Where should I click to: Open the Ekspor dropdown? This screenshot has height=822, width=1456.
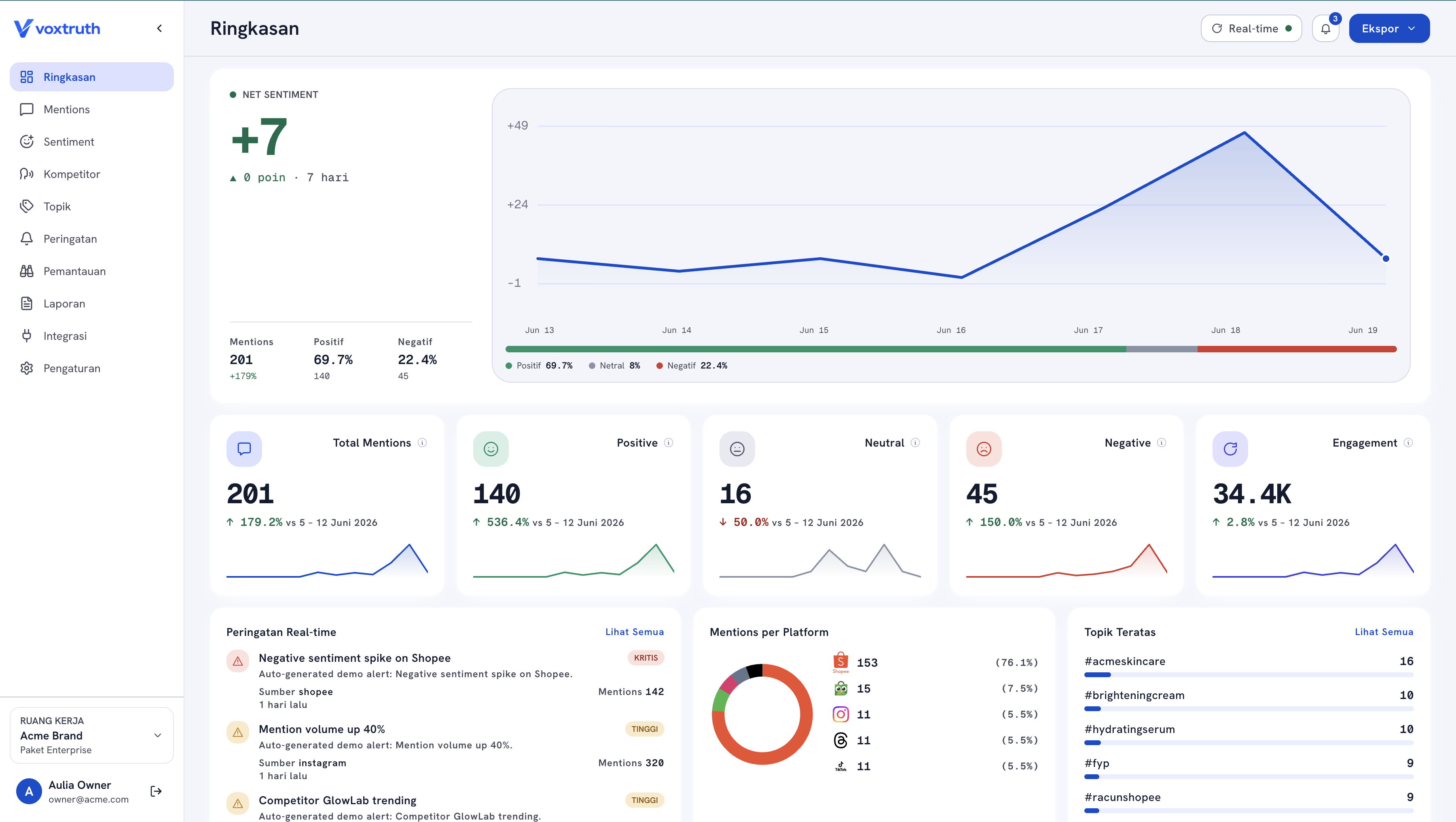[1389, 28]
